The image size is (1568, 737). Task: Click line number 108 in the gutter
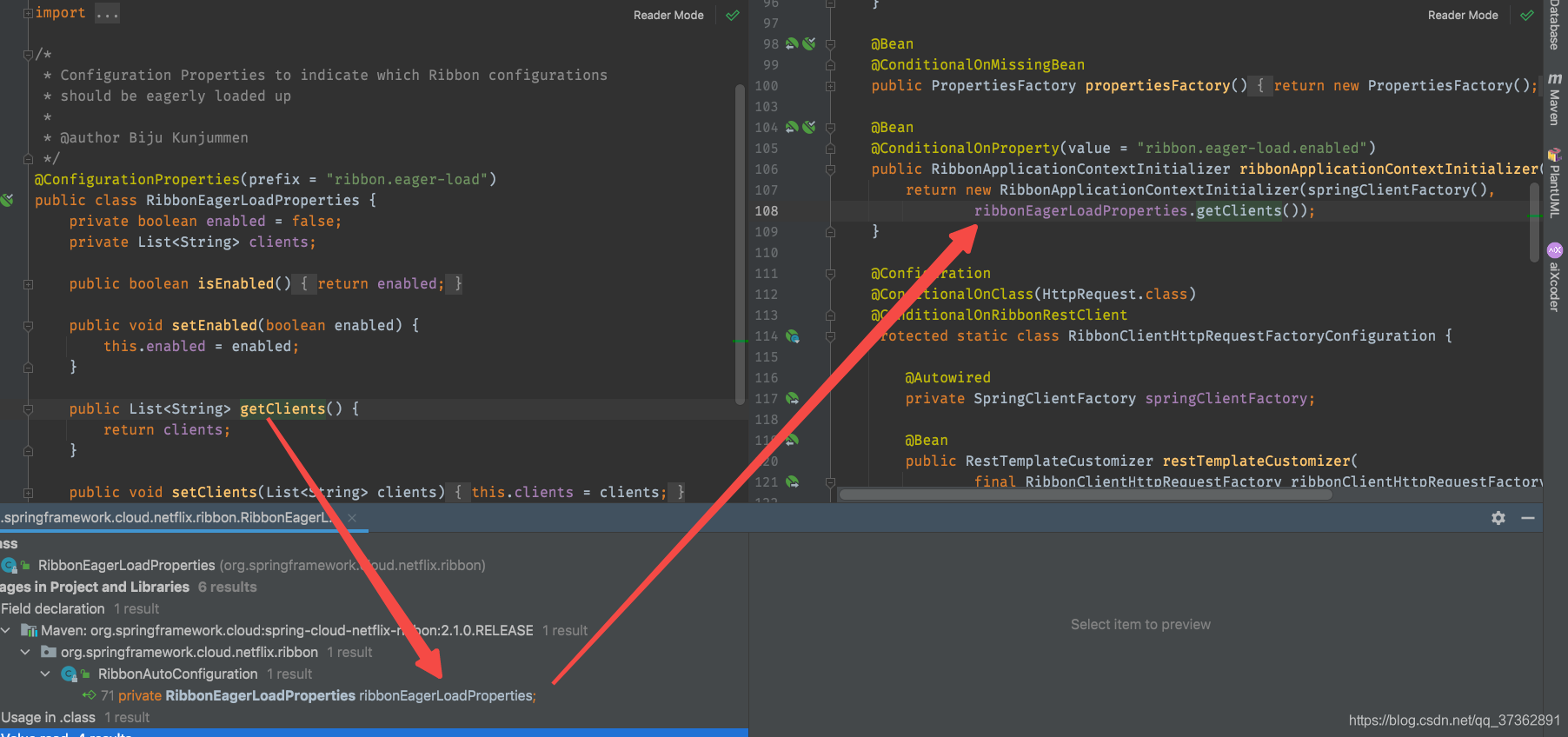(767, 211)
